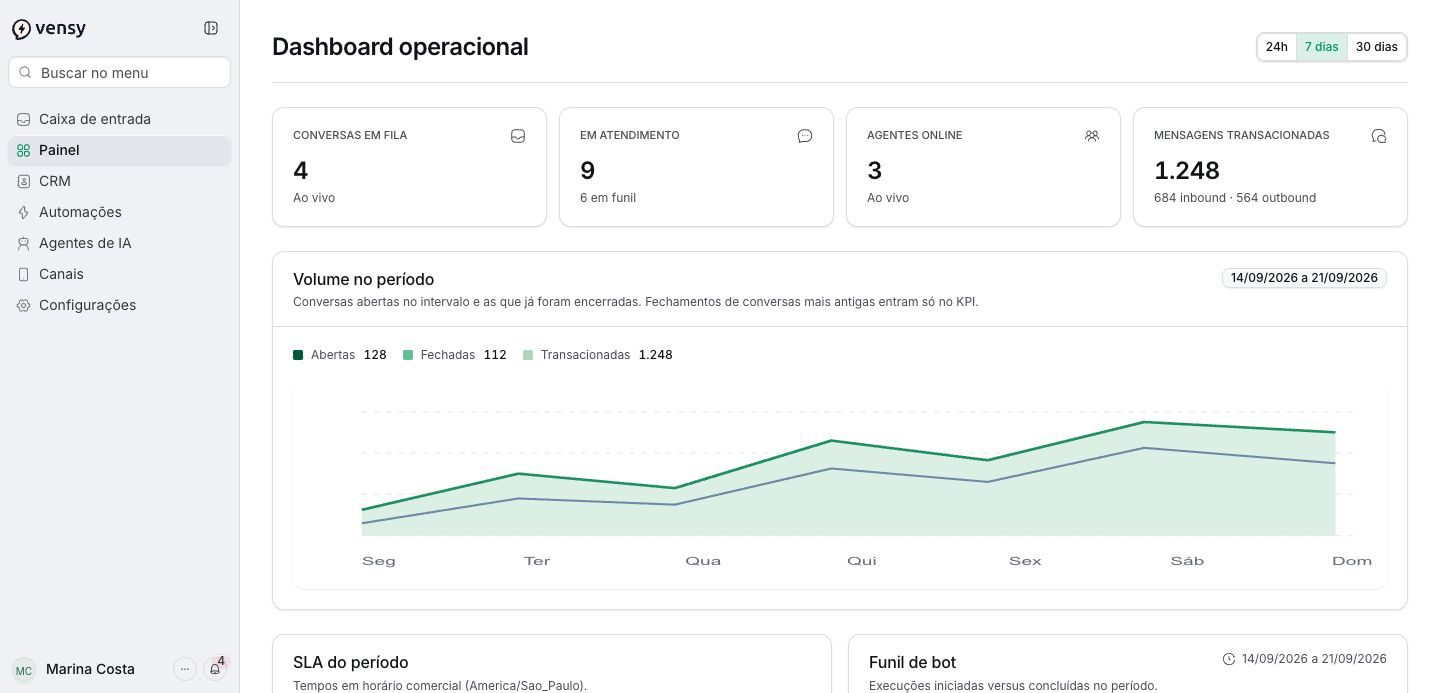The width and height of the screenshot is (1440, 693).
Task: Click the Canais phone icon
Action: coord(24,274)
